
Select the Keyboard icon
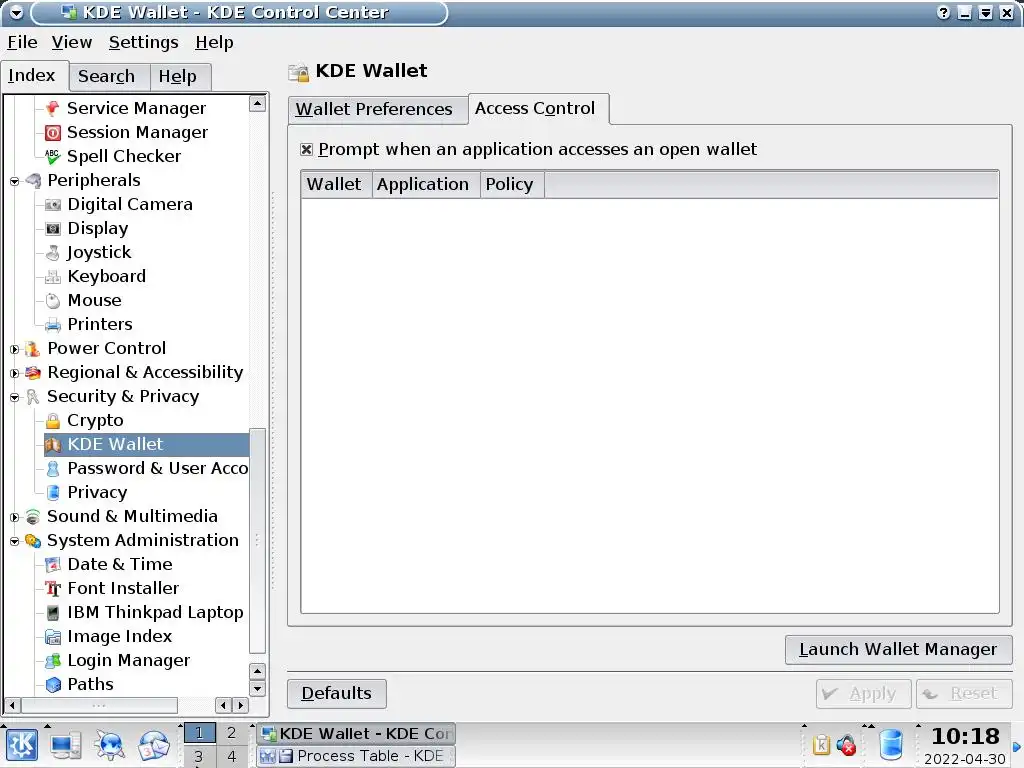coord(53,277)
